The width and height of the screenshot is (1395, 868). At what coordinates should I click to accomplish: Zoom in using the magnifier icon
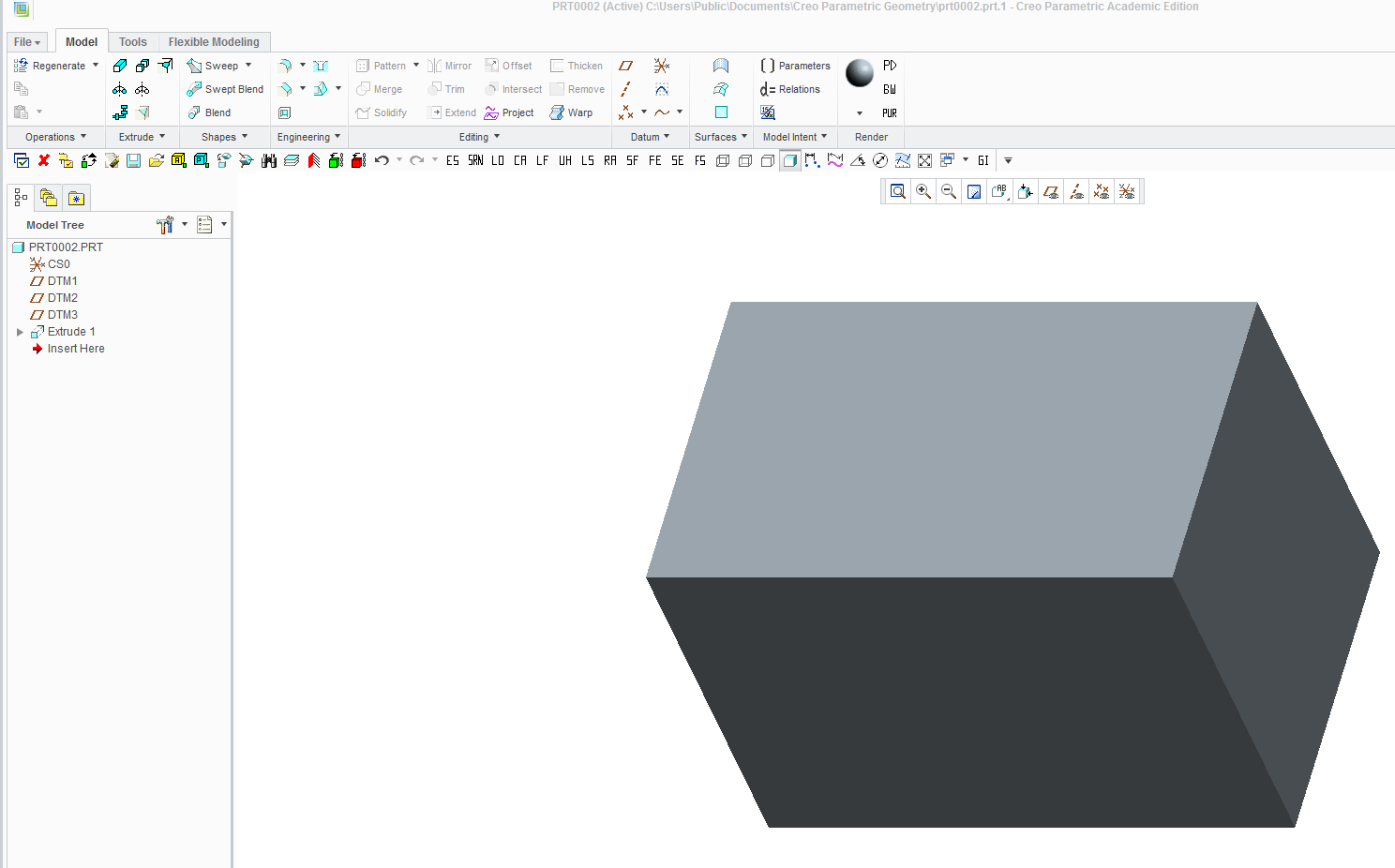tap(922, 191)
